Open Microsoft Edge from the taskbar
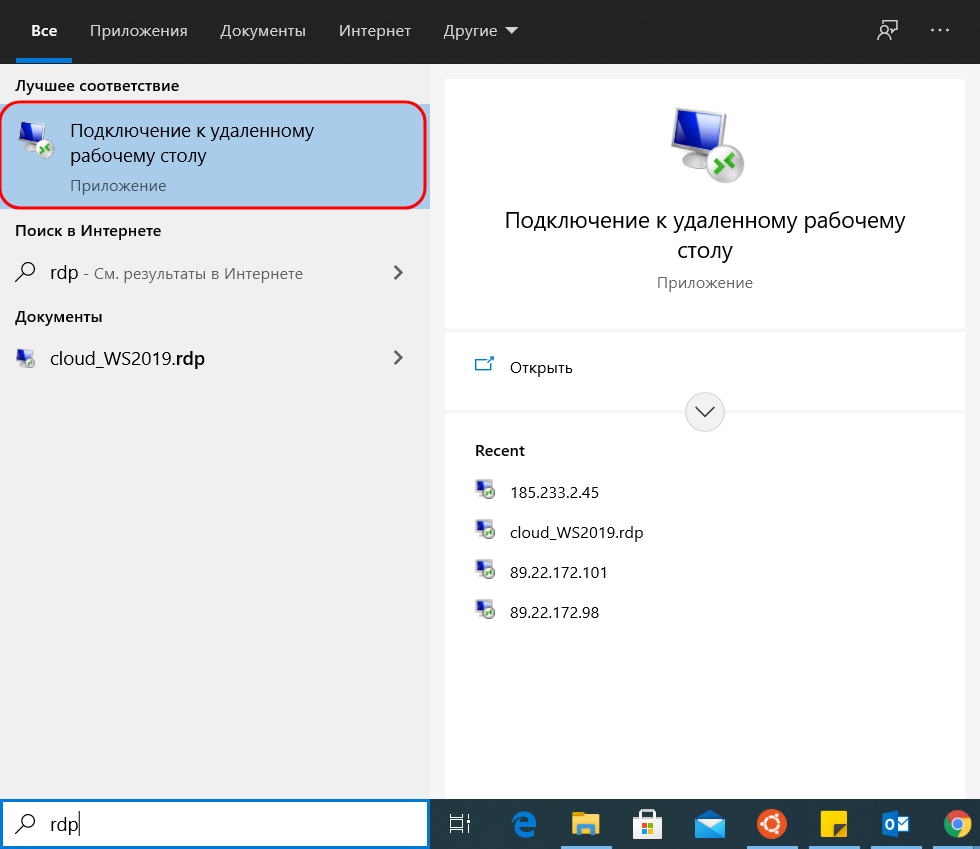Screen dimensions: 980x849 (524, 824)
